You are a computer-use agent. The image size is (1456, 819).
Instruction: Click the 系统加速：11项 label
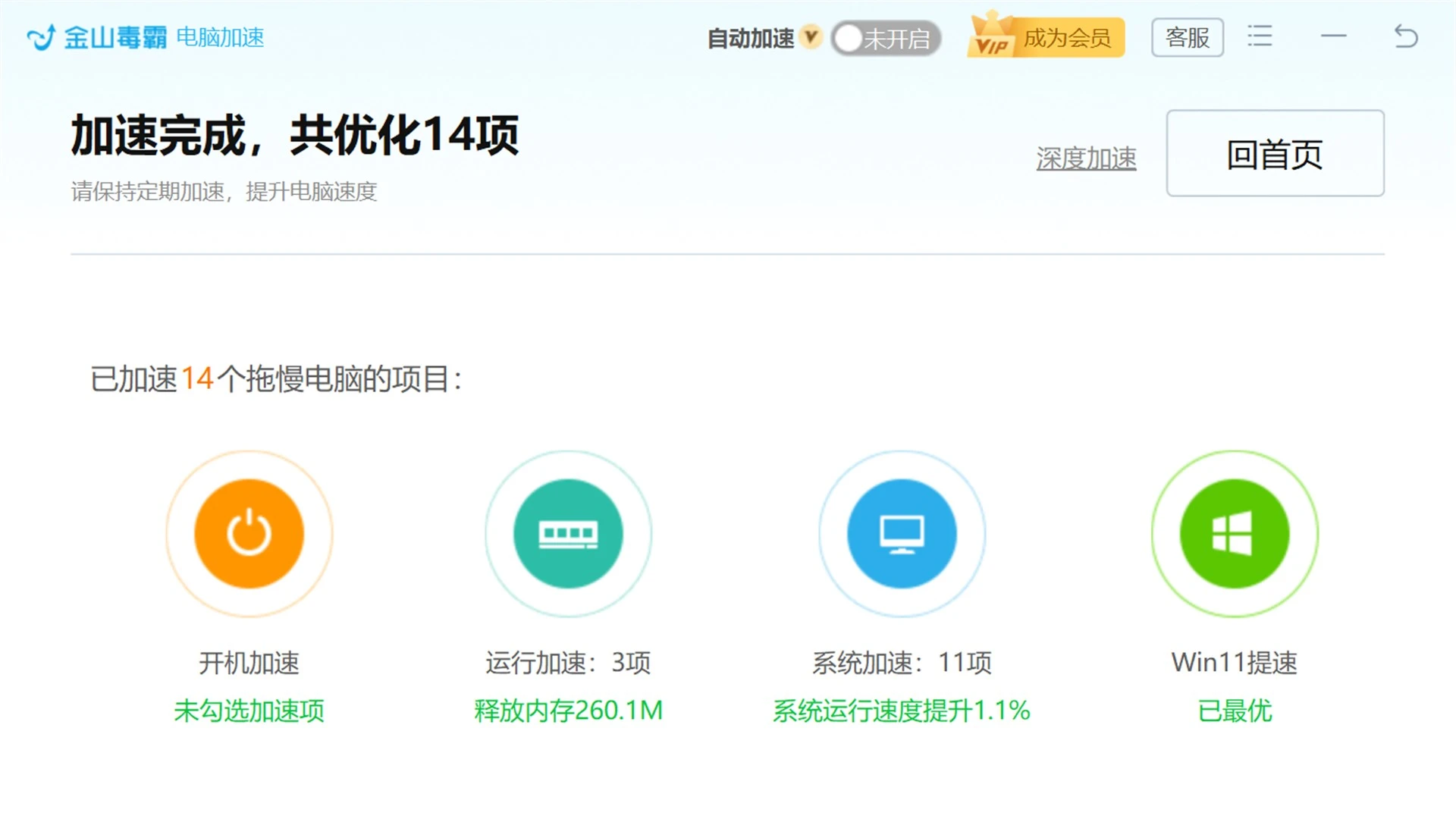point(902,663)
